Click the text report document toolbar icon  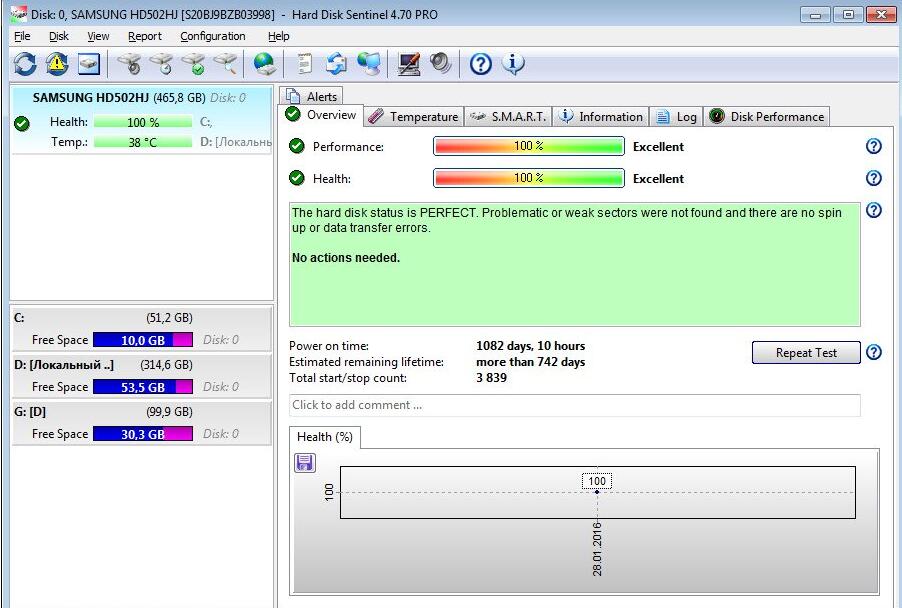(x=304, y=64)
